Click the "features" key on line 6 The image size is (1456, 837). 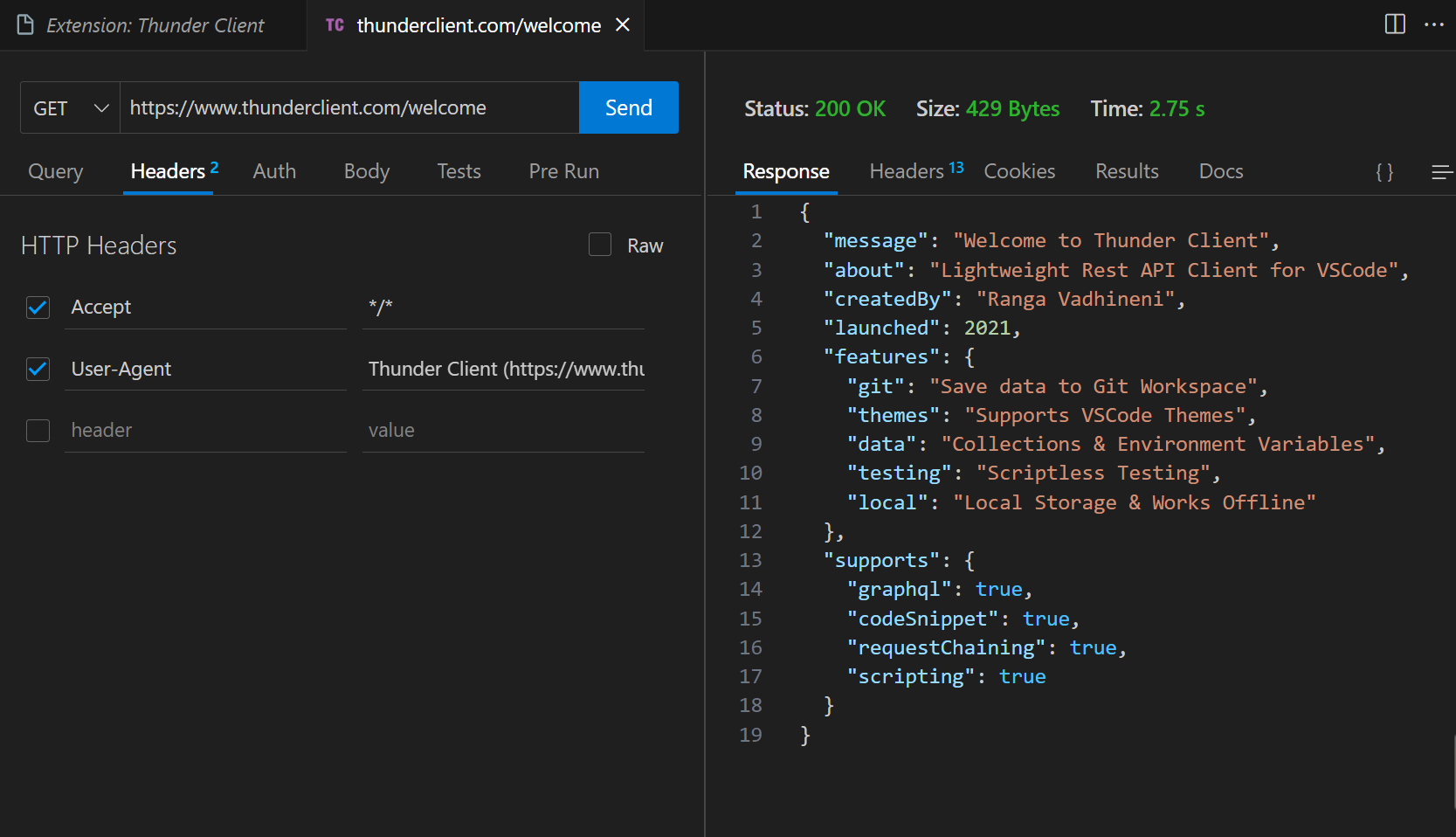pos(881,356)
